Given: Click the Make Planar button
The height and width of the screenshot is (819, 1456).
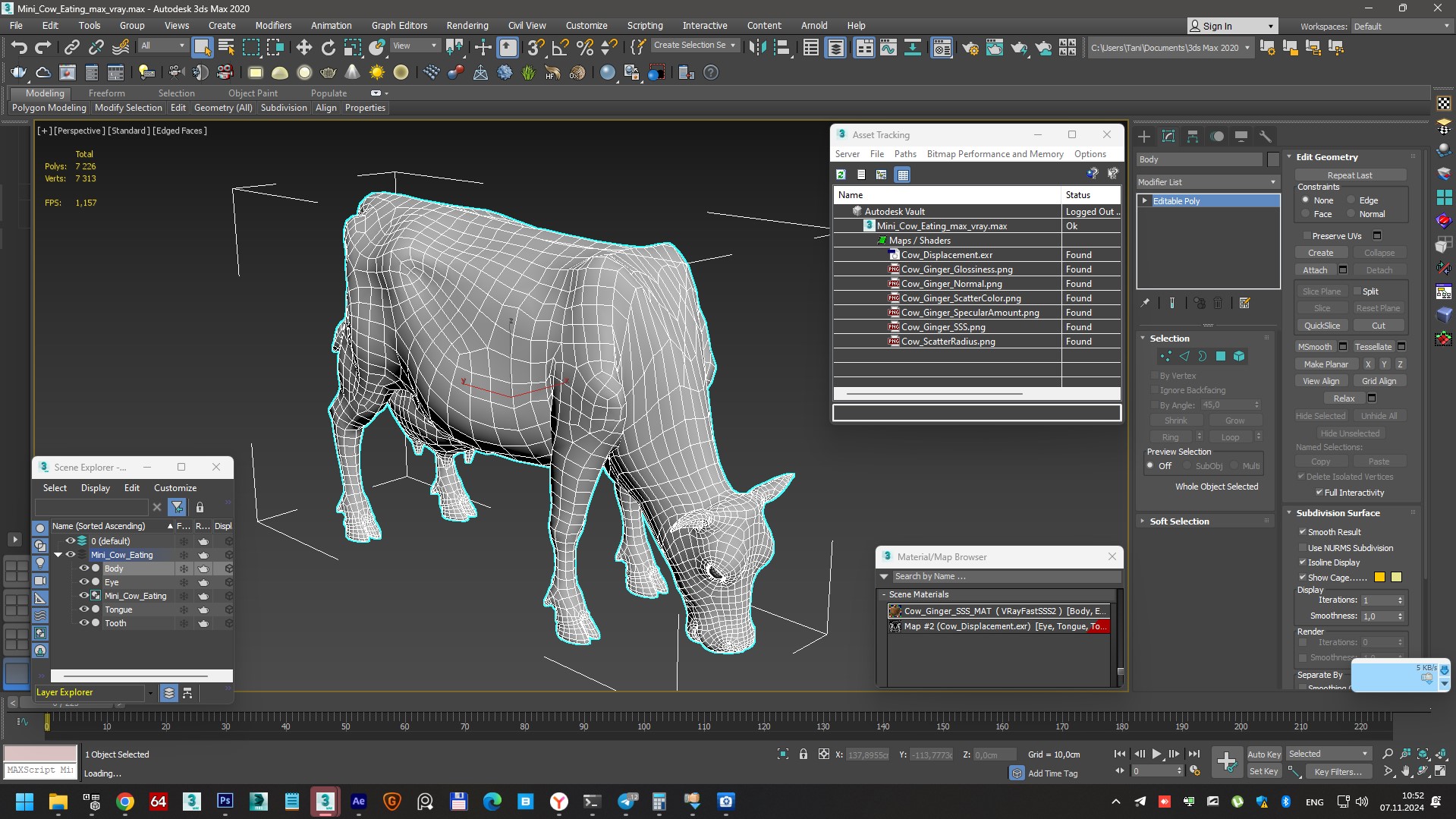Looking at the screenshot, I should click(x=1325, y=364).
